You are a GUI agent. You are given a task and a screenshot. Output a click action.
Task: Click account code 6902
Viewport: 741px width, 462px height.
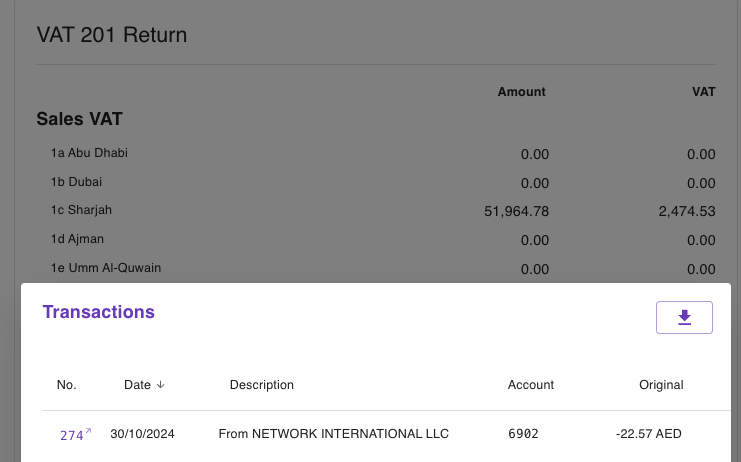(x=523, y=434)
